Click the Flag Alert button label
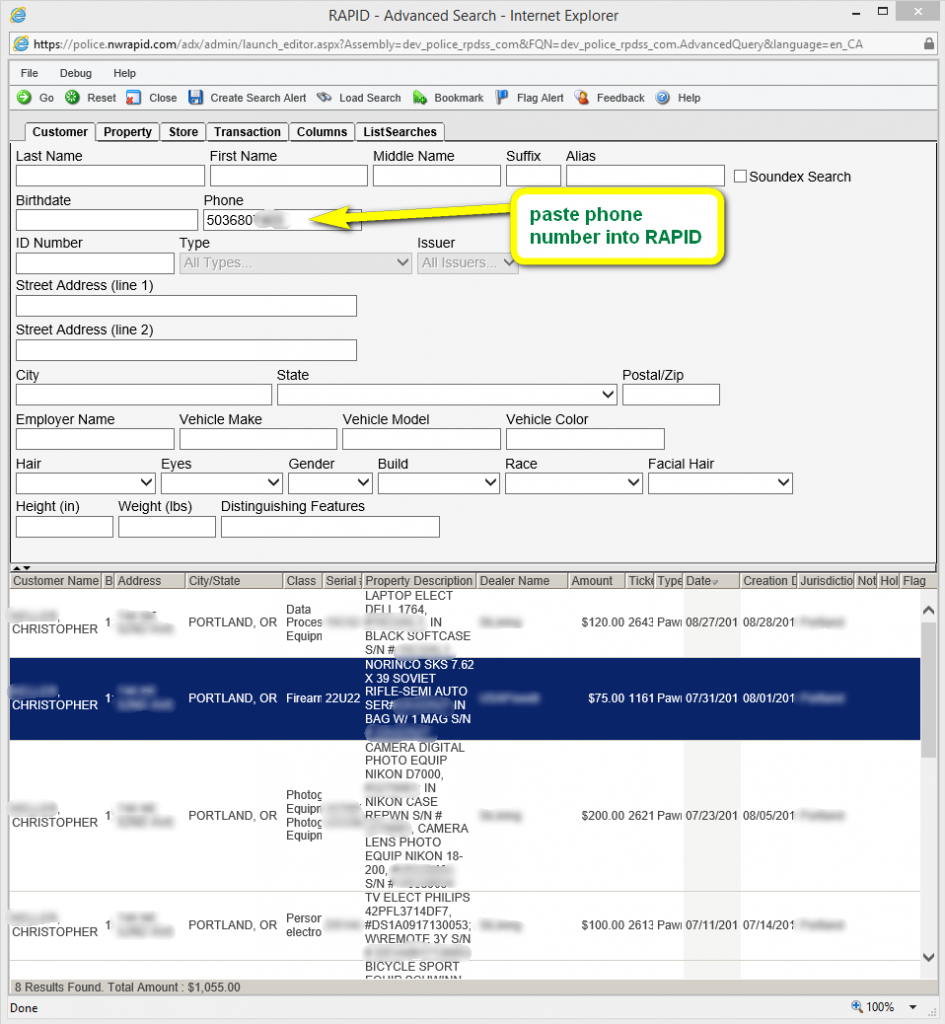945x1024 pixels. (x=540, y=98)
